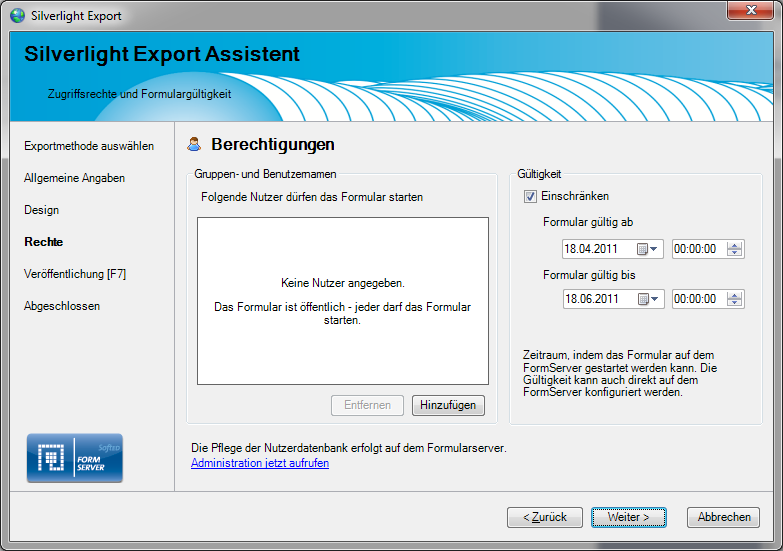The height and width of the screenshot is (551, 783).
Task: Open calendar for 'Formular gültig ab' date
Action: [649, 249]
